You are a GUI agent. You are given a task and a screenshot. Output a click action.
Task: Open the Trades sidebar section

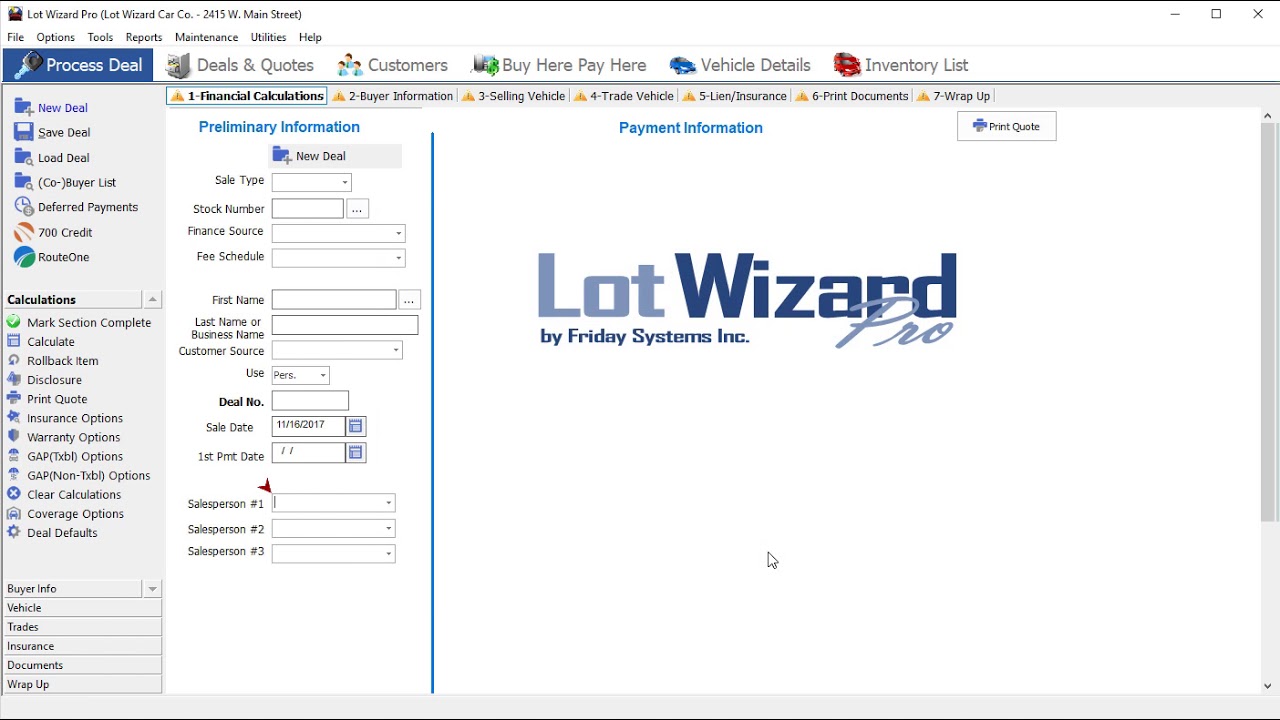pos(83,627)
